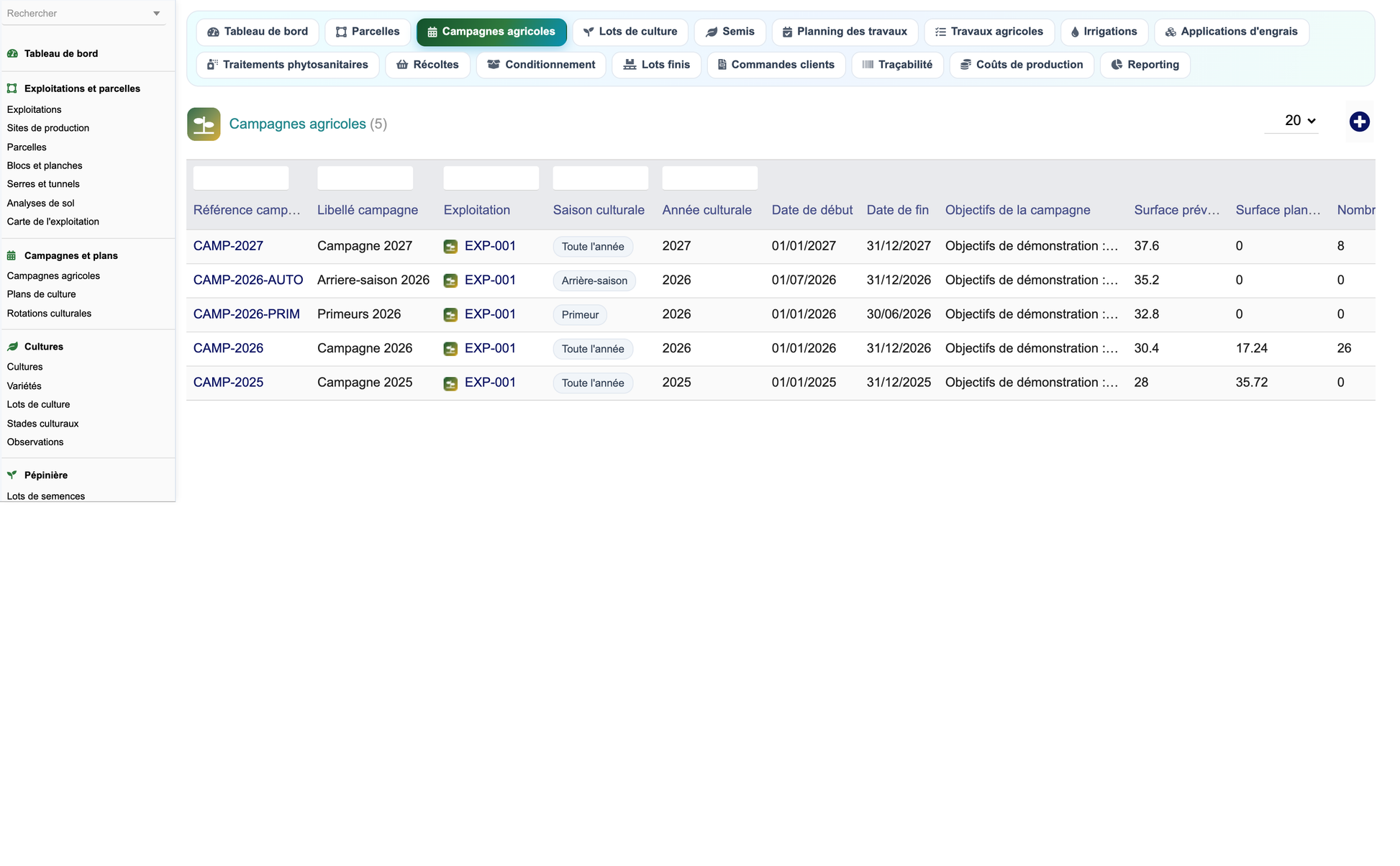Open Serres et tunnels in sidebar
This screenshot has height=866, width=1400.
(x=43, y=184)
